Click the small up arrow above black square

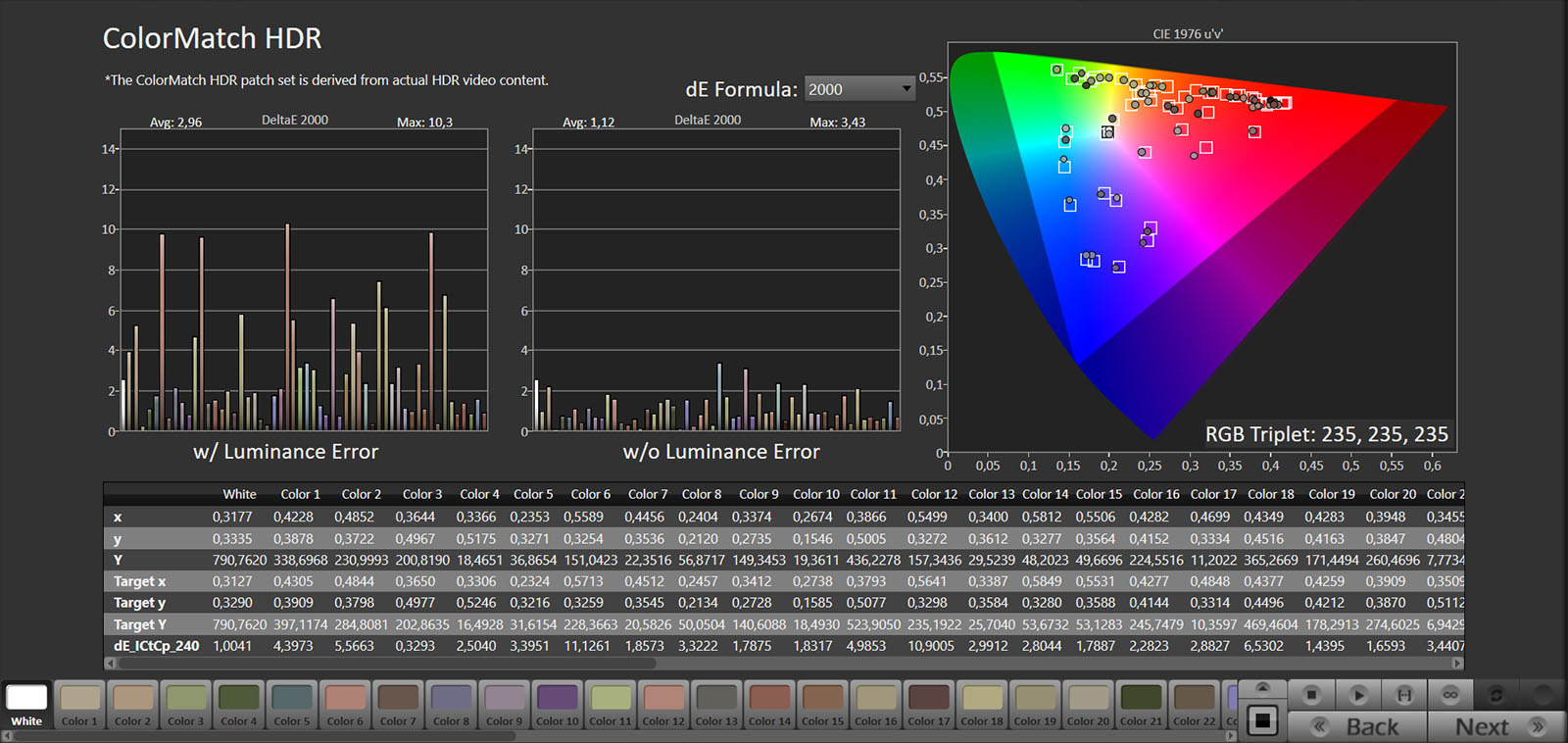coord(1262,687)
